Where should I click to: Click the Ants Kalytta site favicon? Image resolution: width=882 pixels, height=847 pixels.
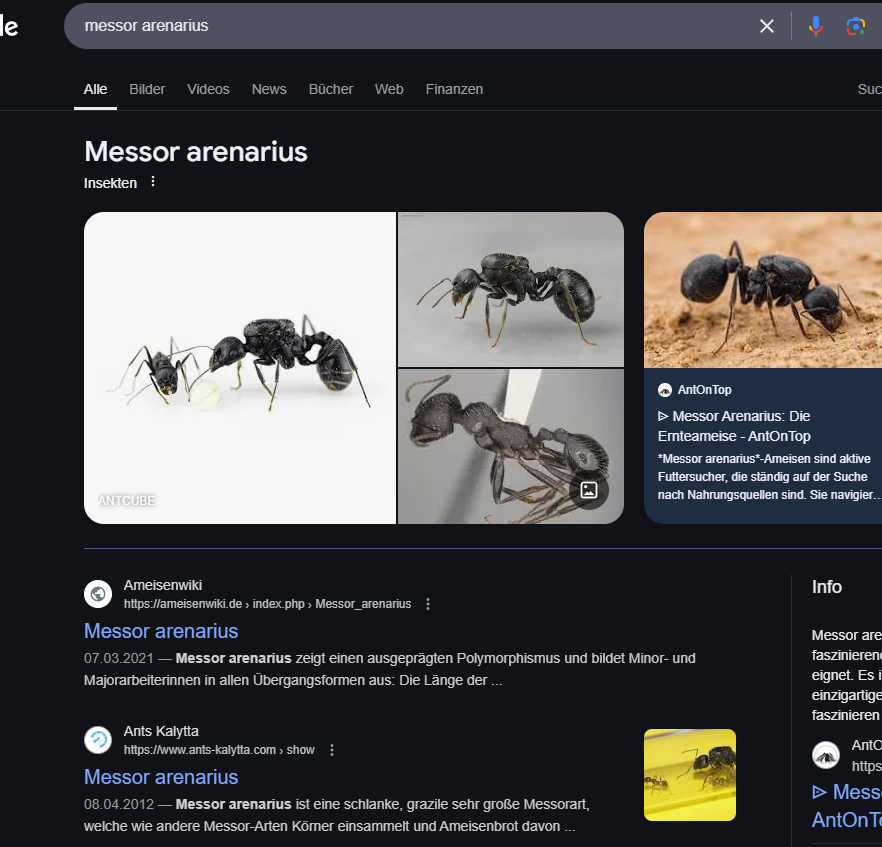tap(98, 740)
